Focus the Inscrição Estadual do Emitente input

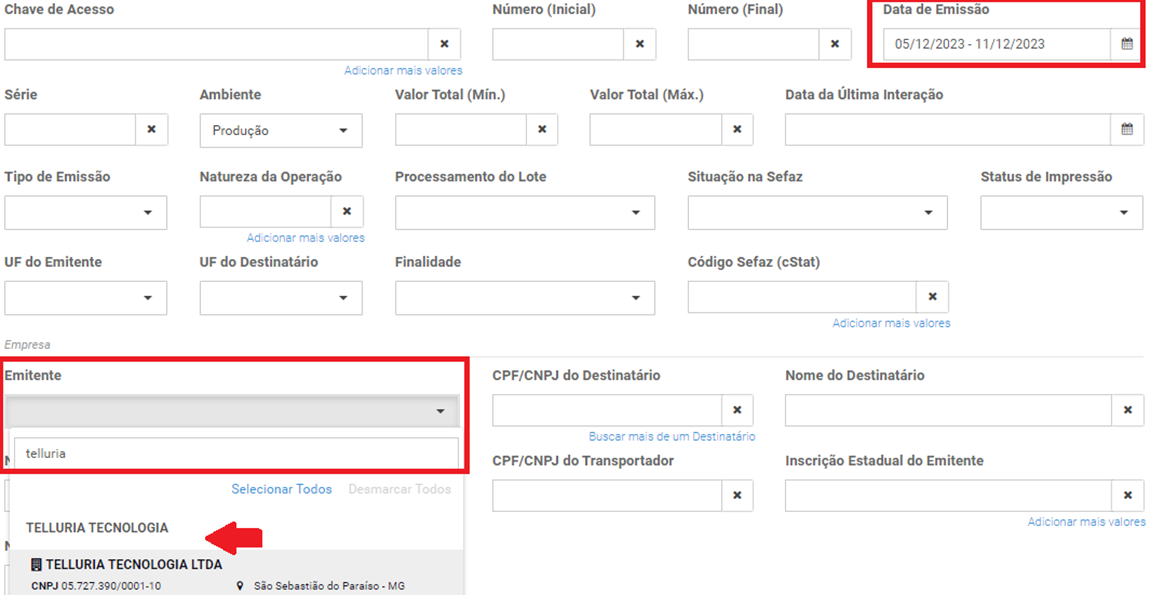[948, 495]
